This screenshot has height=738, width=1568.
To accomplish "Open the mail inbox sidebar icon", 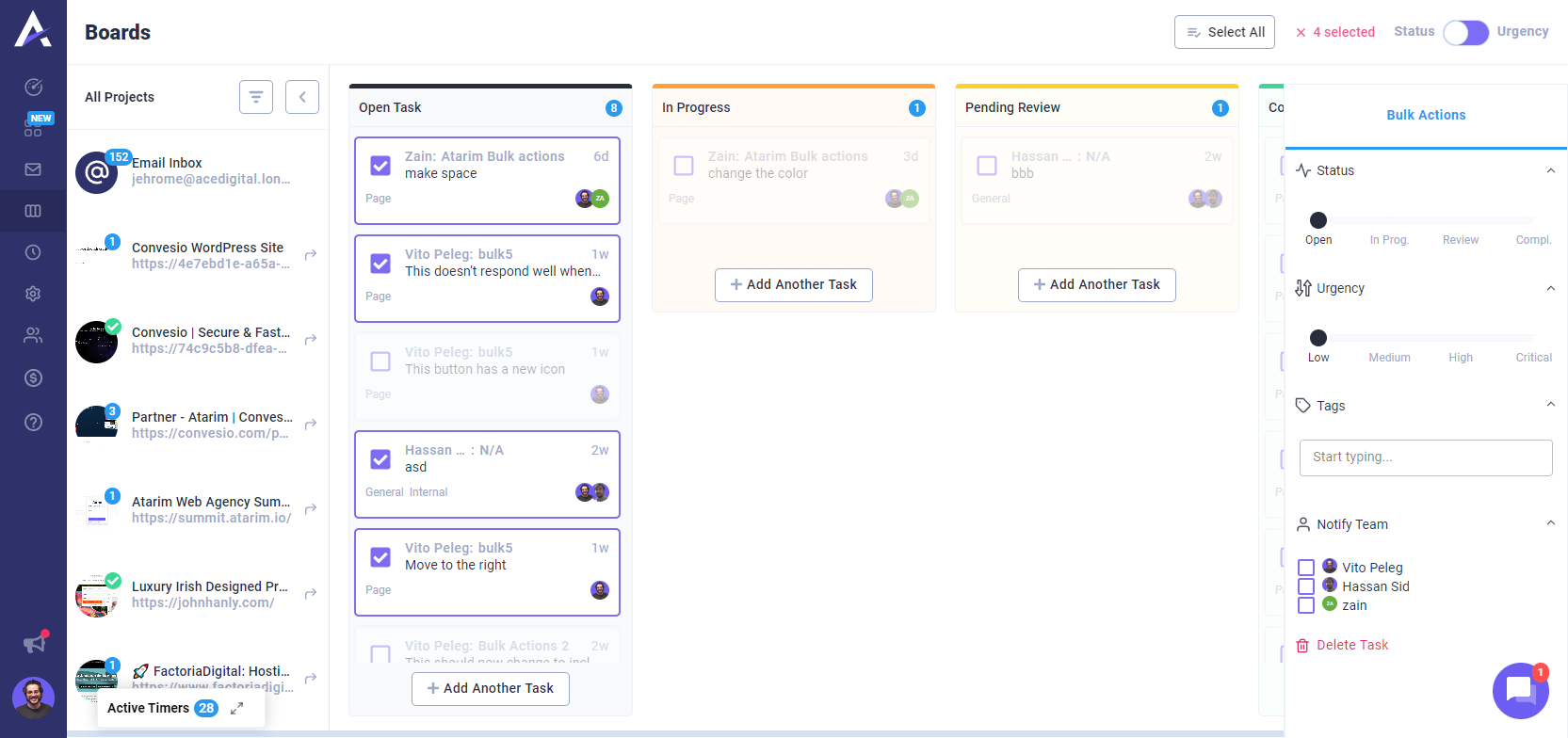I will click(x=33, y=169).
